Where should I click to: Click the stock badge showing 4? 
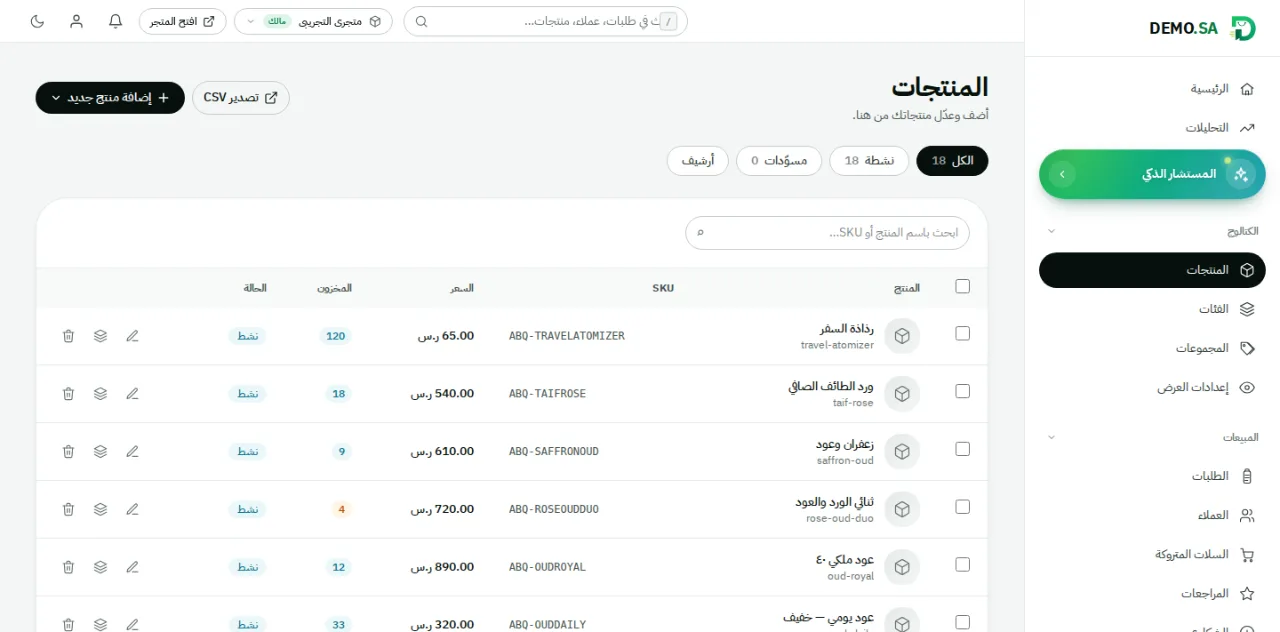[x=342, y=509]
